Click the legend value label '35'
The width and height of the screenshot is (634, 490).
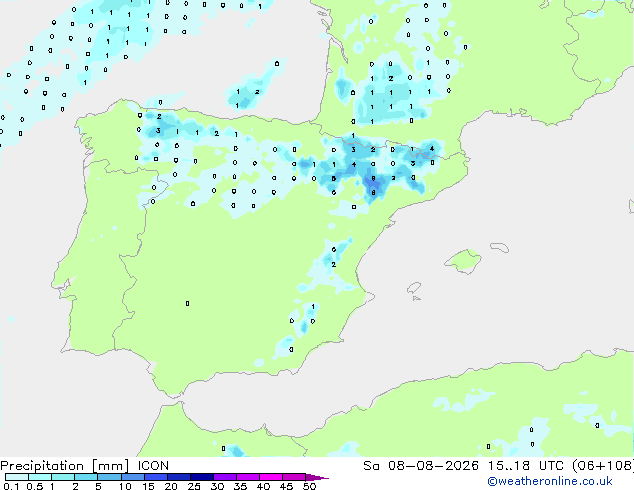click(x=240, y=486)
